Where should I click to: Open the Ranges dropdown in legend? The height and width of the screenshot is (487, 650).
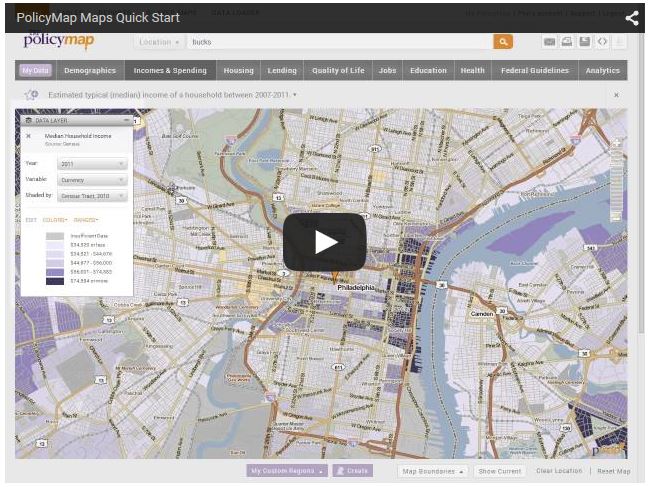(86, 220)
